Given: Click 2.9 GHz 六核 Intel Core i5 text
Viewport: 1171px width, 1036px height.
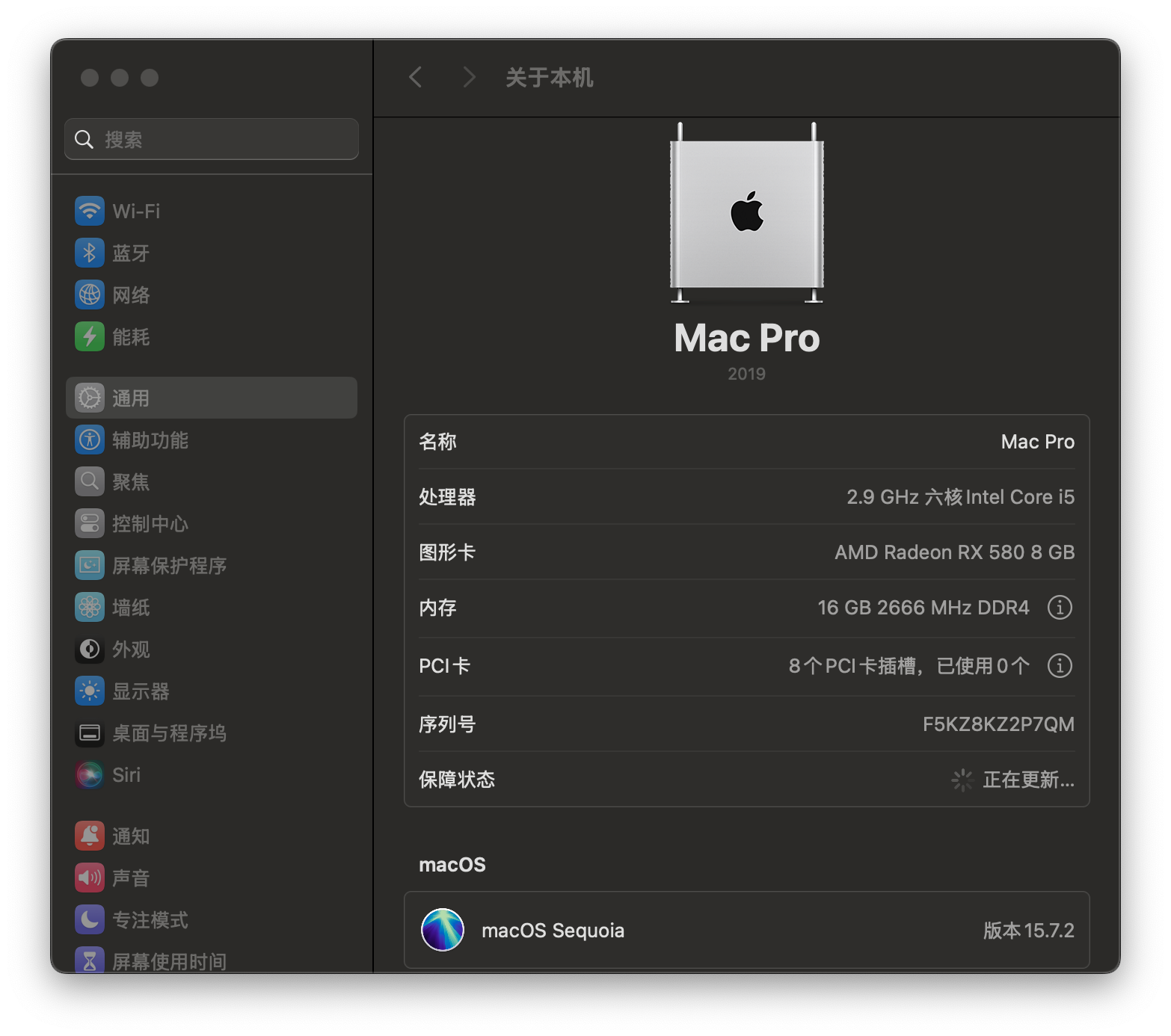Looking at the screenshot, I should (960, 497).
